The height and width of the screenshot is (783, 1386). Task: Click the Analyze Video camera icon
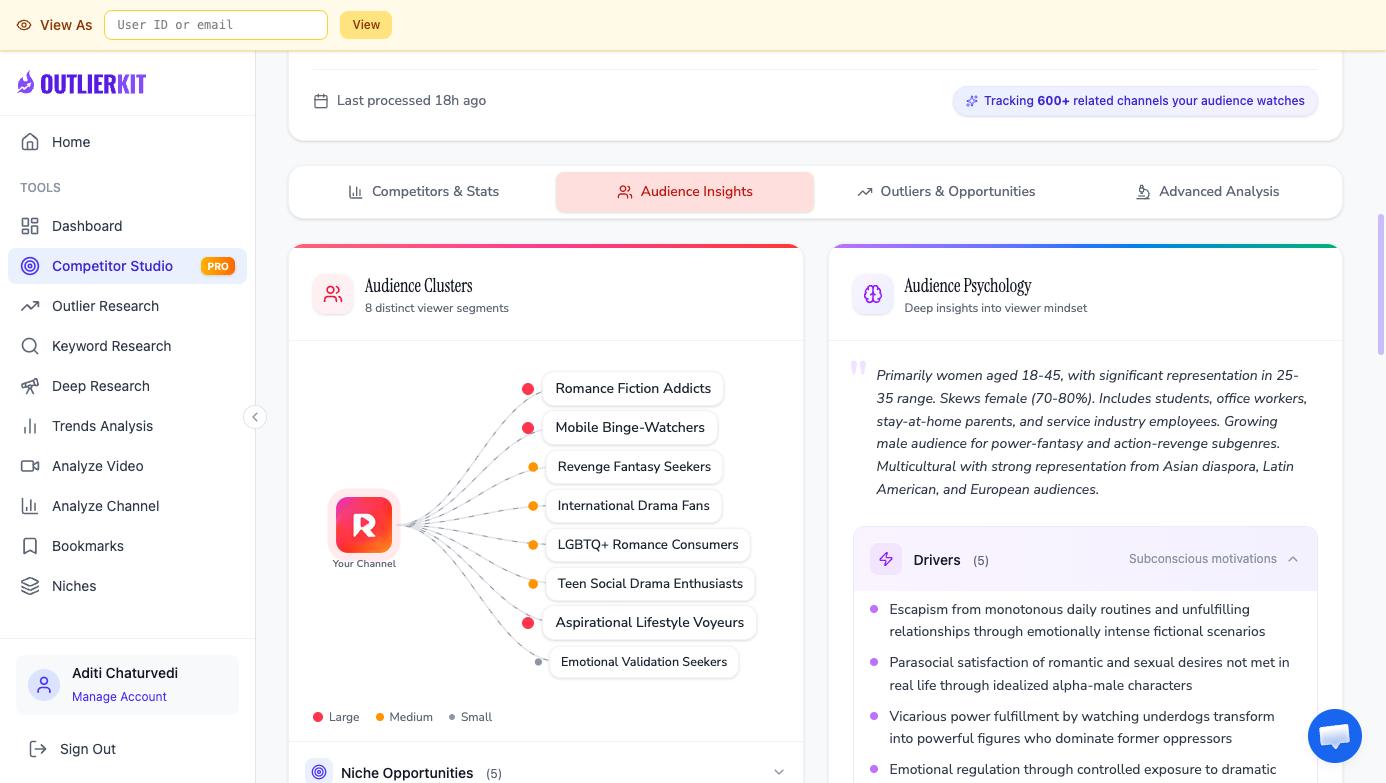pyautogui.click(x=30, y=466)
